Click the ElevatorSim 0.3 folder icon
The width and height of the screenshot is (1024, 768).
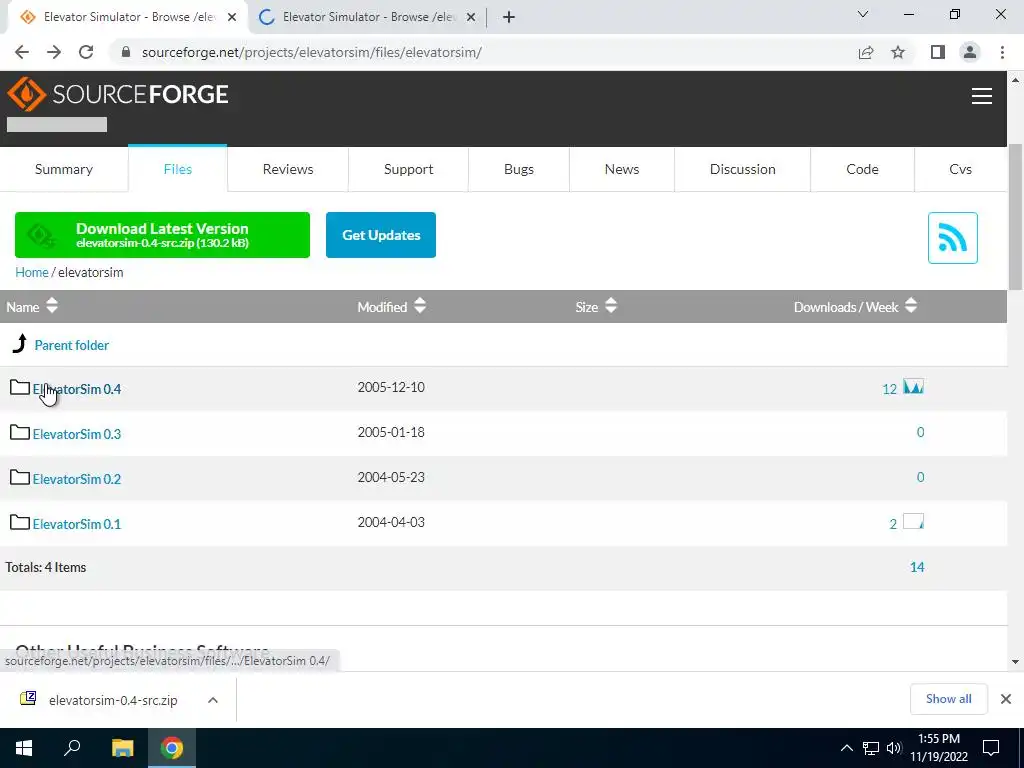pos(20,432)
